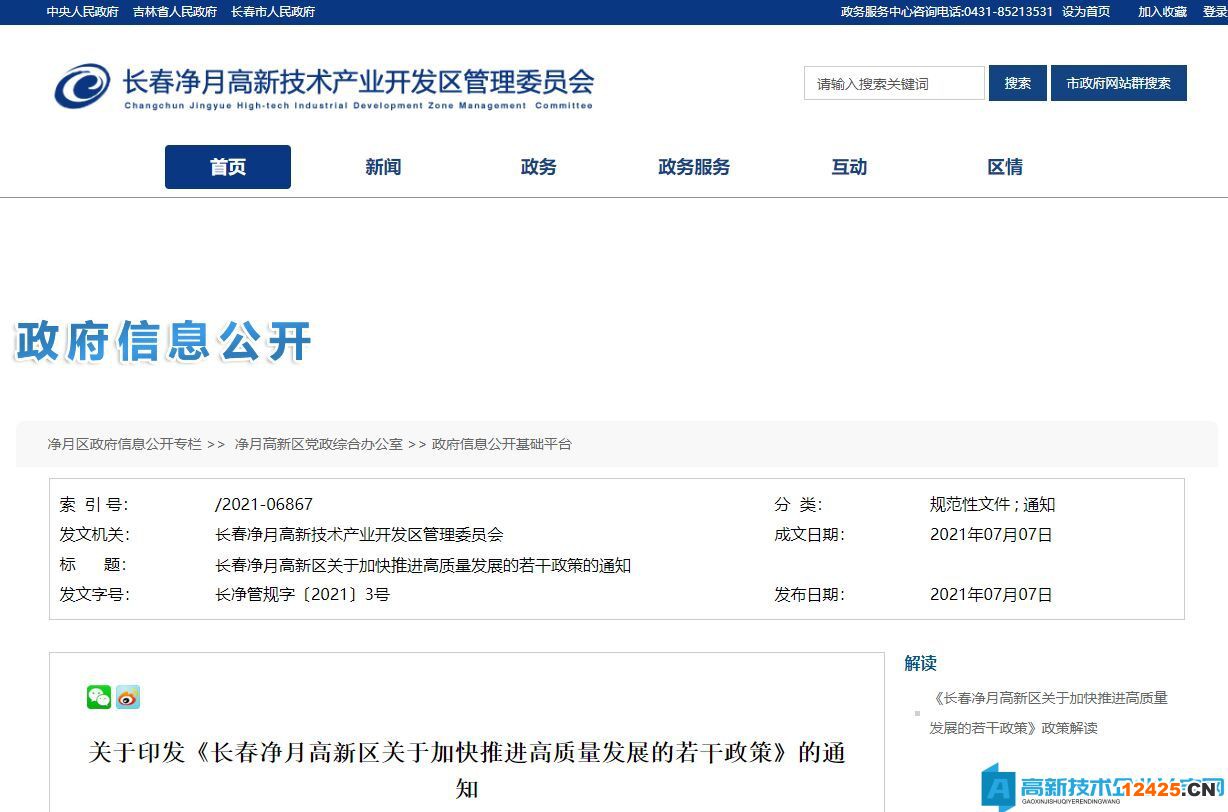Click 加入收藏 to add to favorites
1228x812 pixels.
click(x=1161, y=12)
